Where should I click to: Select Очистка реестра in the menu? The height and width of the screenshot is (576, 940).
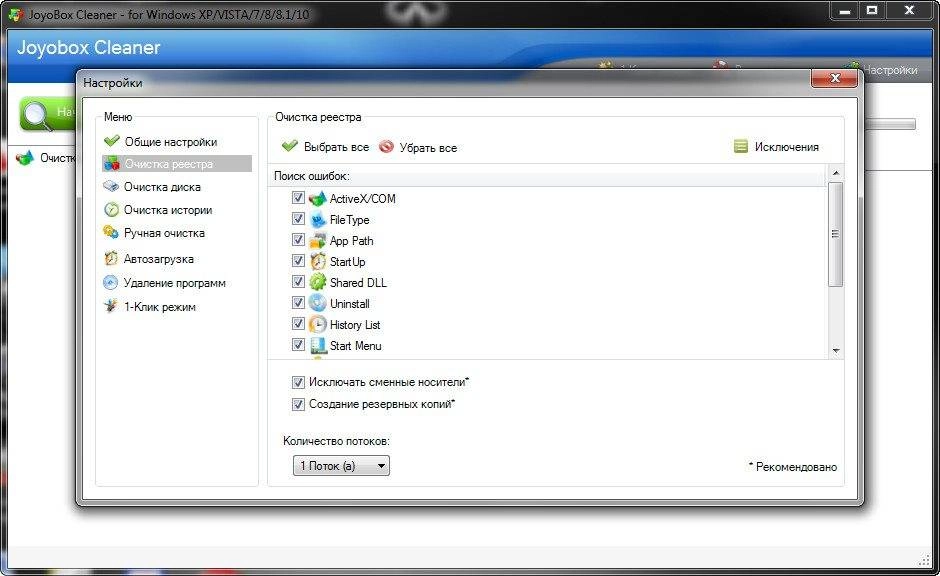pos(177,164)
